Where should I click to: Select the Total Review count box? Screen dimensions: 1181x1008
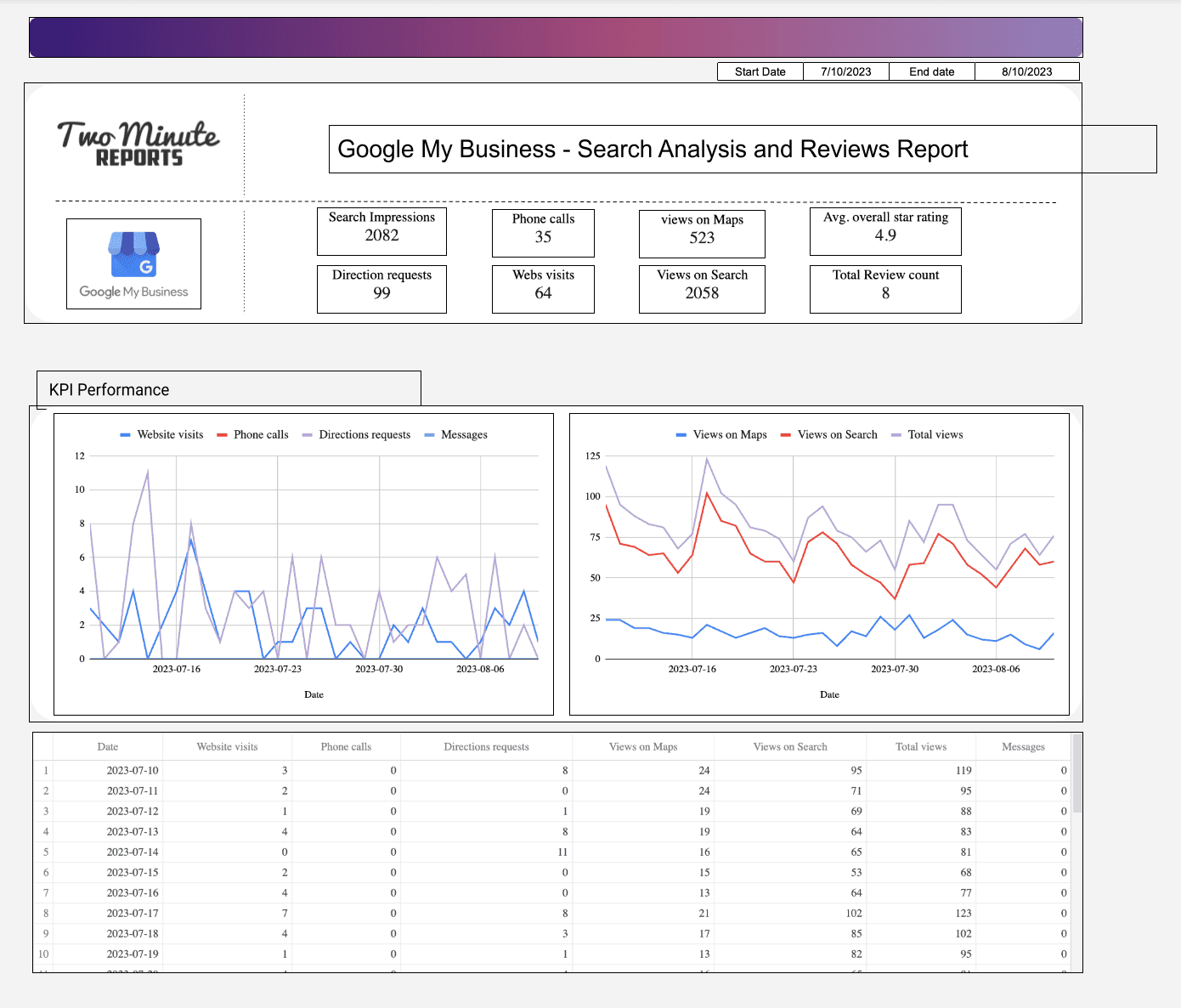[884, 289]
